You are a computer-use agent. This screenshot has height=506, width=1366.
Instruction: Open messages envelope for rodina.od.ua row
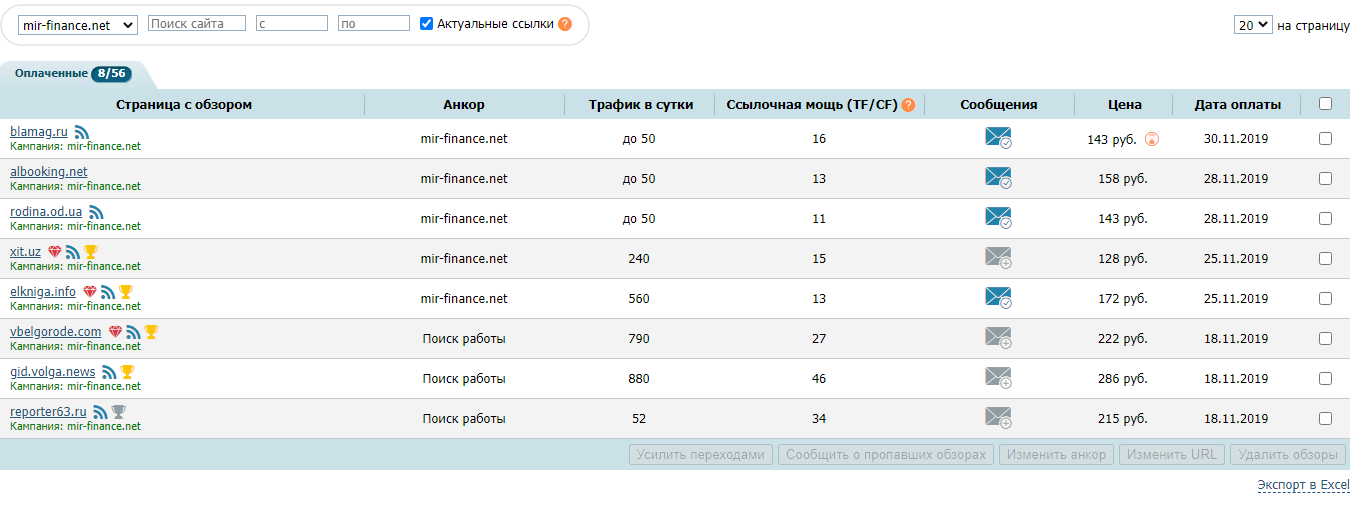point(998,218)
